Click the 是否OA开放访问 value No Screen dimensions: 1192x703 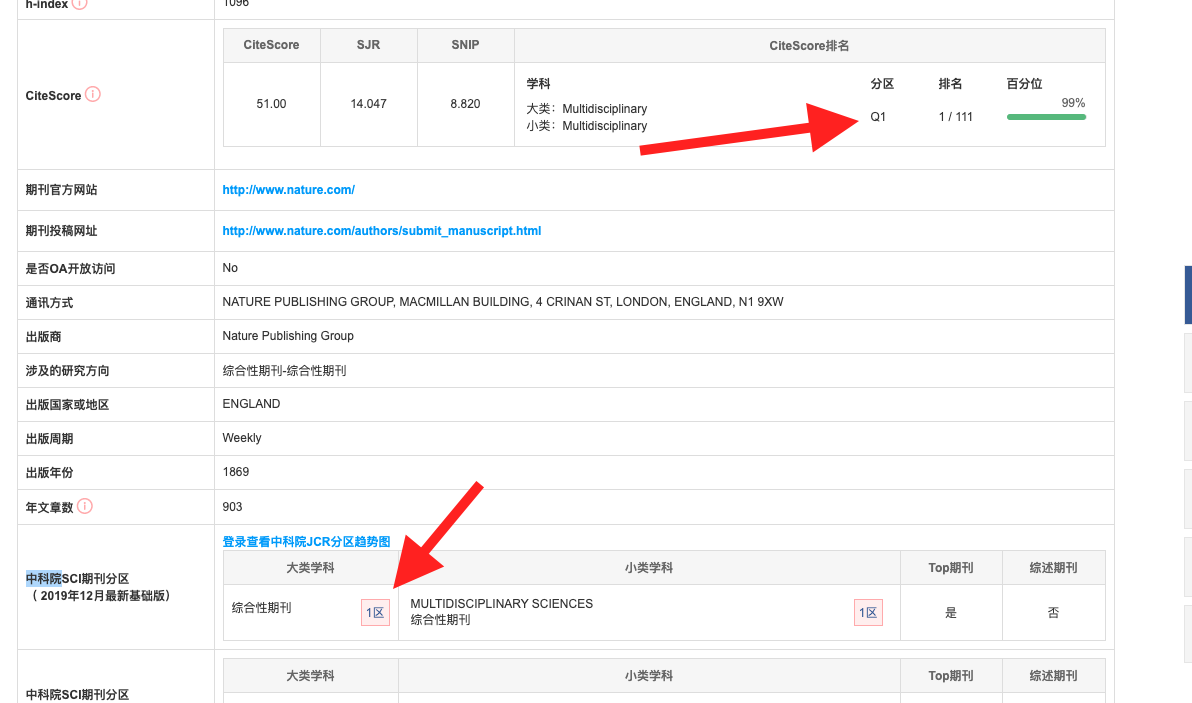click(x=230, y=268)
